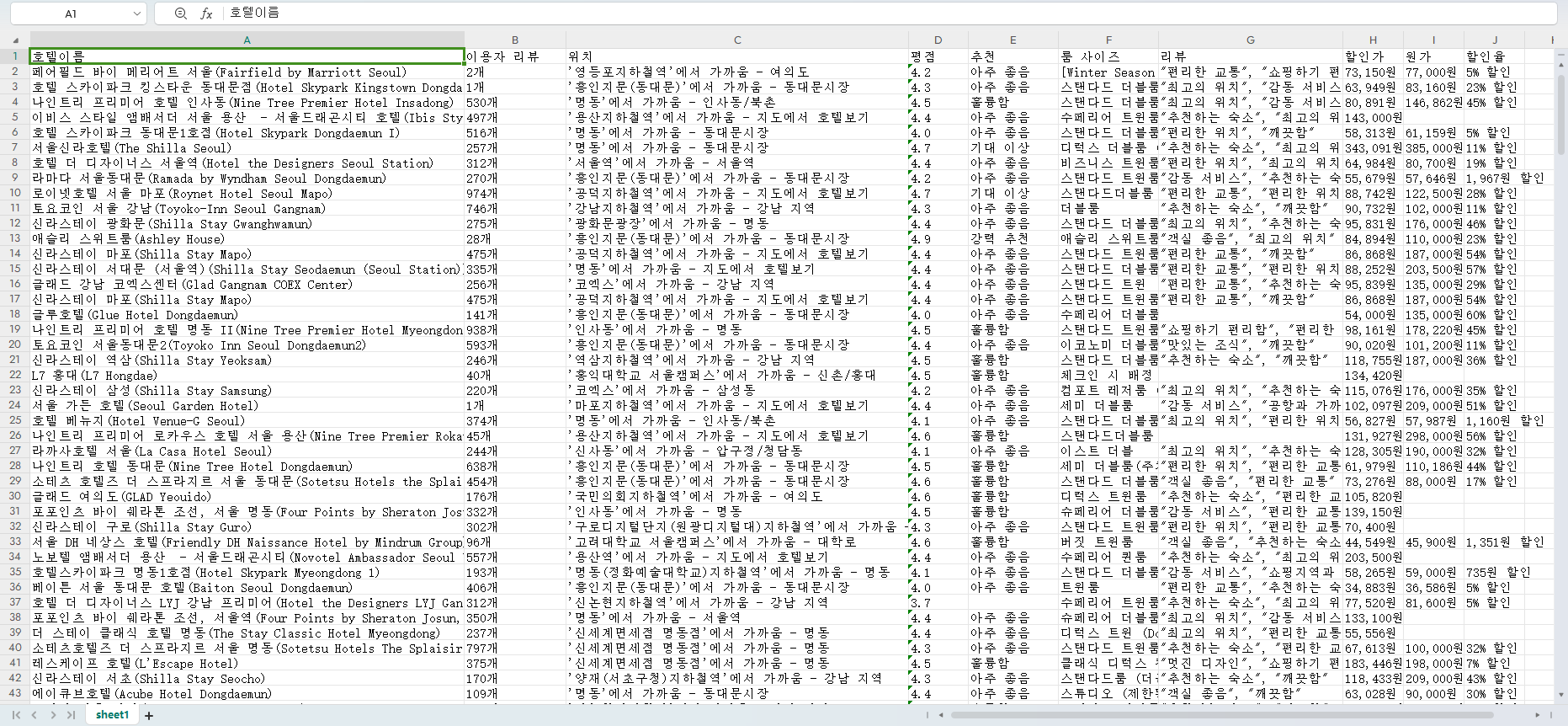Viewport: 1568px width, 726px height.
Task: Click the magnifier zoom icon beside formula bar
Action: [x=181, y=13]
